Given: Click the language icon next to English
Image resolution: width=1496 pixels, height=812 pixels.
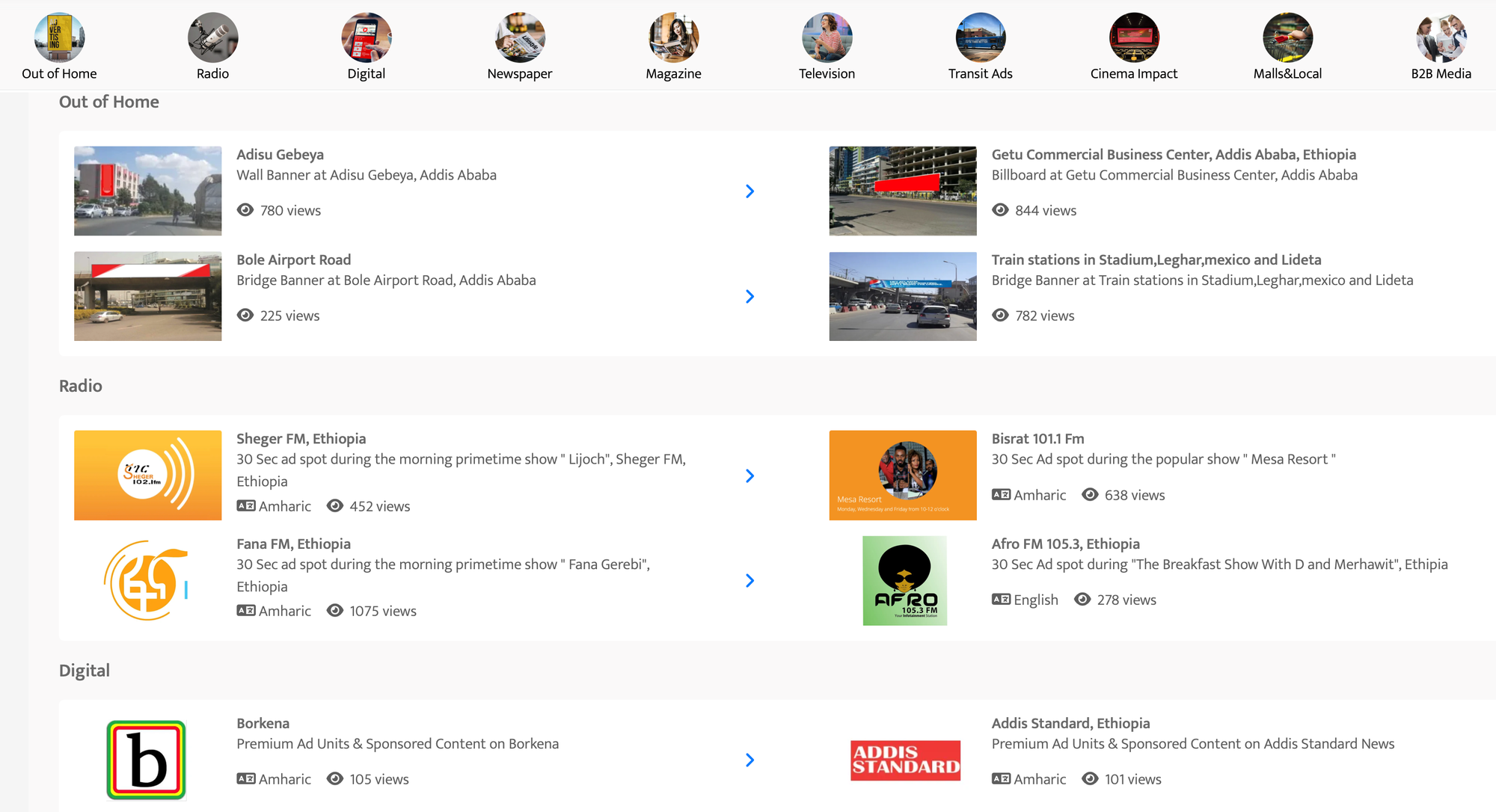Looking at the screenshot, I should [x=1001, y=600].
